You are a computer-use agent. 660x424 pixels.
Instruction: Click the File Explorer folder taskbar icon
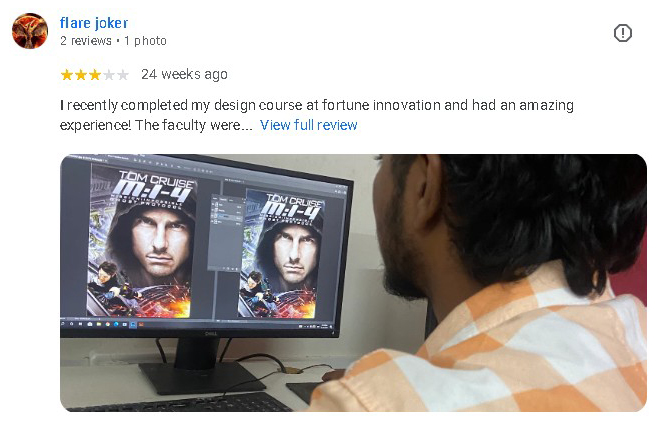coord(99,324)
